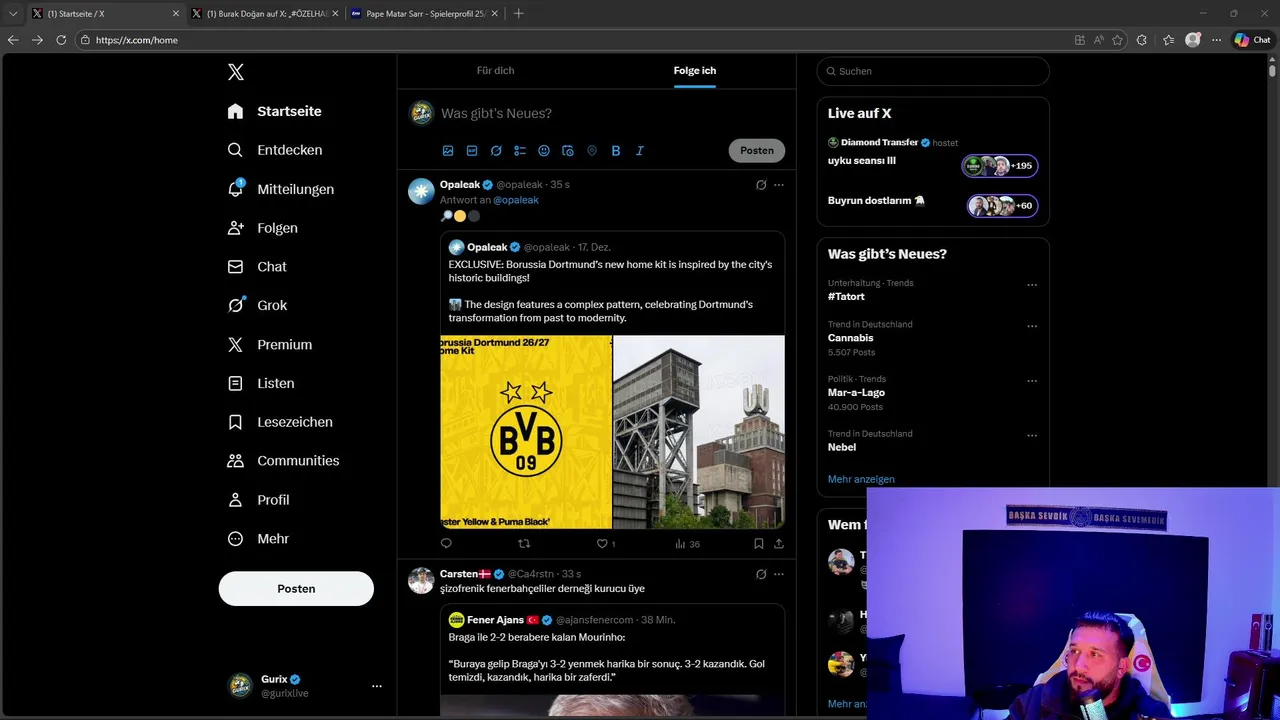Open the #Tatort trend
This screenshot has width=1280, height=720.
click(846, 297)
